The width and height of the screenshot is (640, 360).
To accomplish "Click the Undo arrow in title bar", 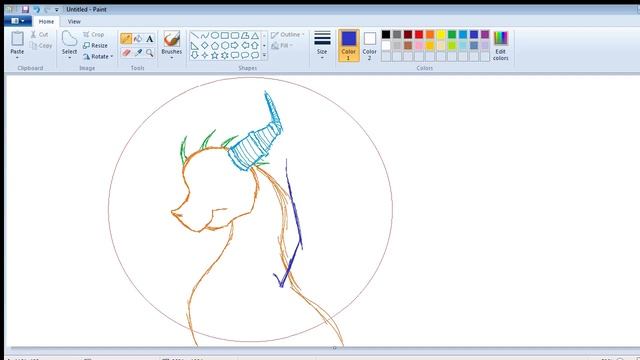I will [37, 9].
